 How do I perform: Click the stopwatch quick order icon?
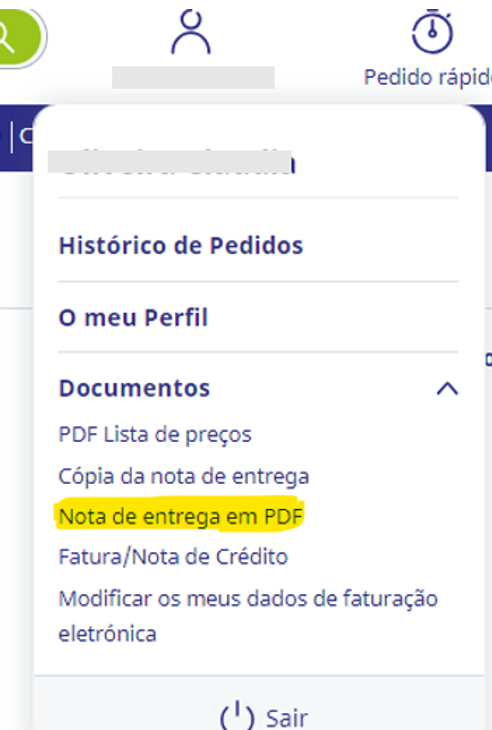coord(432,32)
